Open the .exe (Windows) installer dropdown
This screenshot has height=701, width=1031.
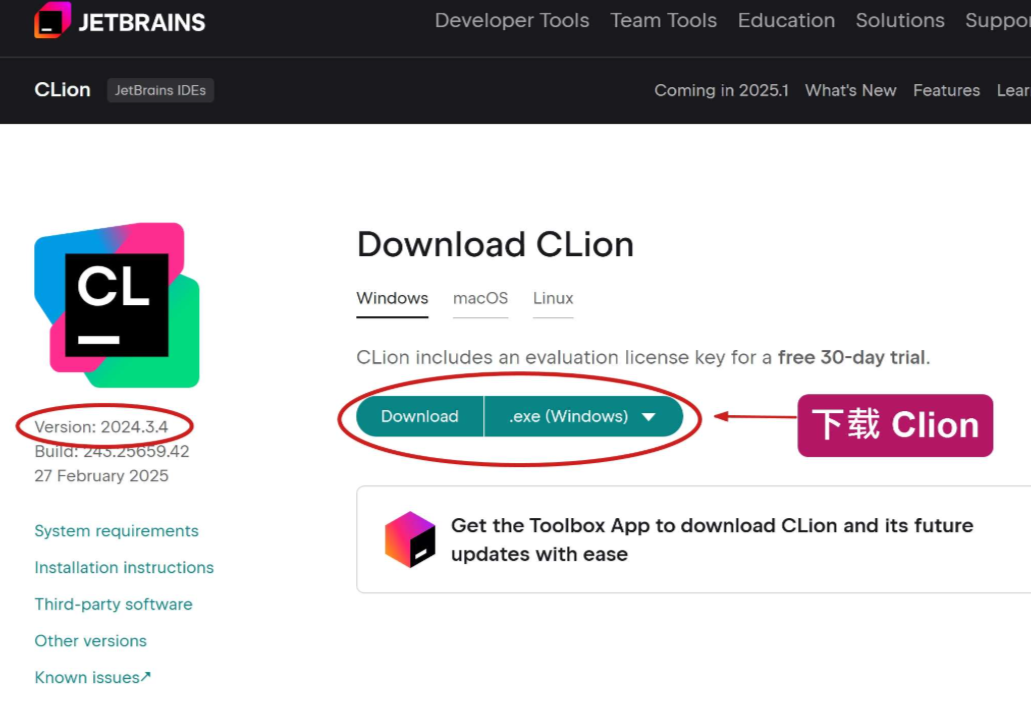point(583,416)
